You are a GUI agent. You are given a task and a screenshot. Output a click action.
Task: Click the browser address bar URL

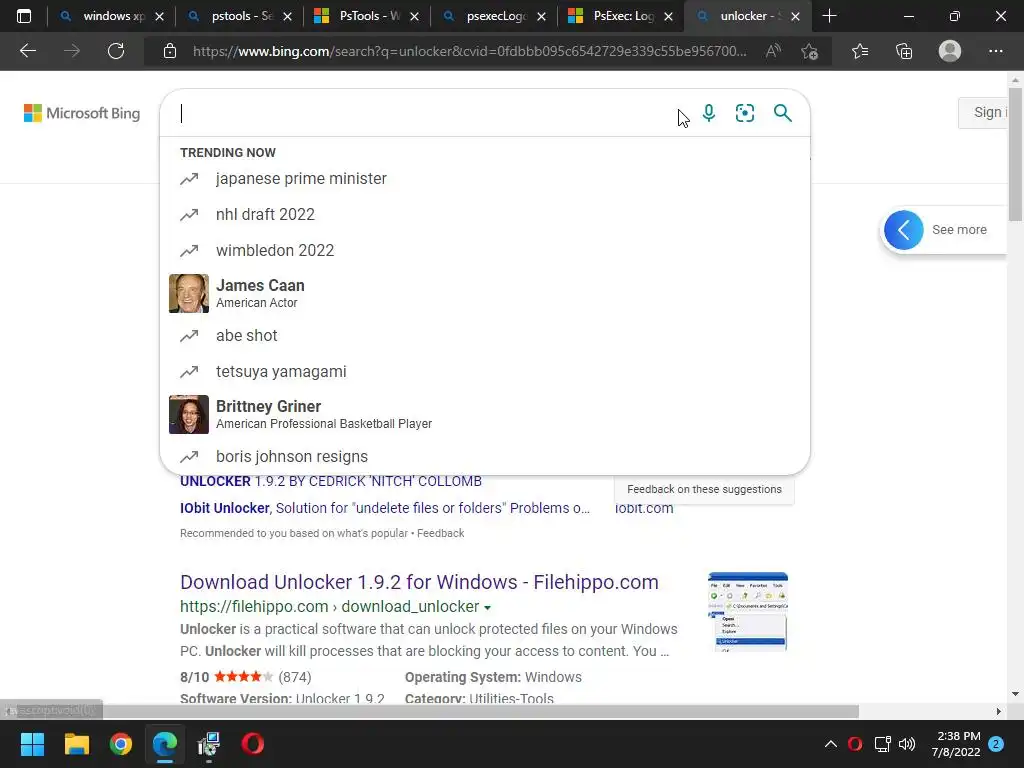point(469,51)
